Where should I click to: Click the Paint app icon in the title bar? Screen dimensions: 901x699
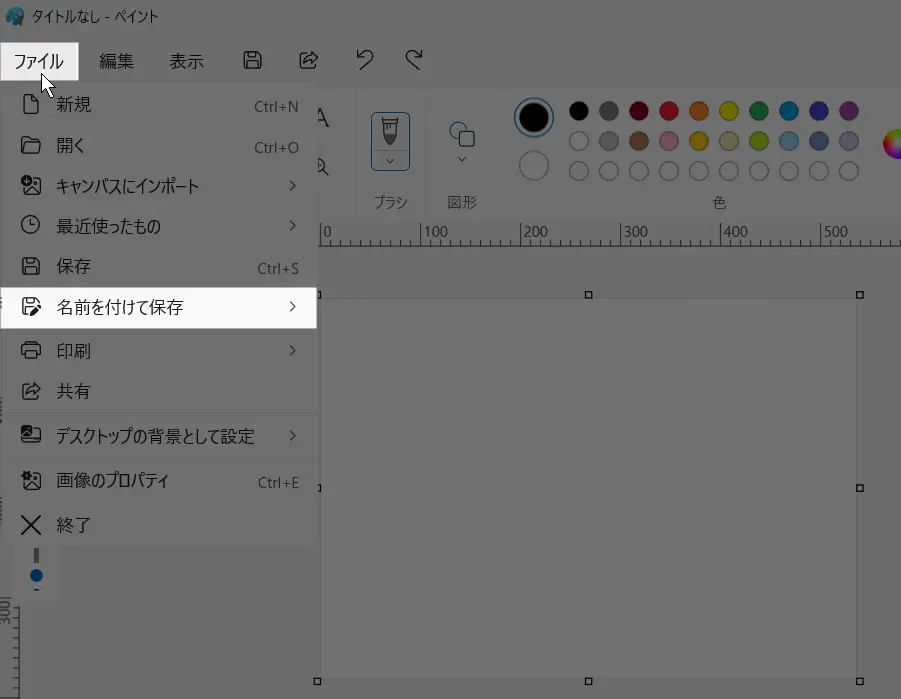14,16
